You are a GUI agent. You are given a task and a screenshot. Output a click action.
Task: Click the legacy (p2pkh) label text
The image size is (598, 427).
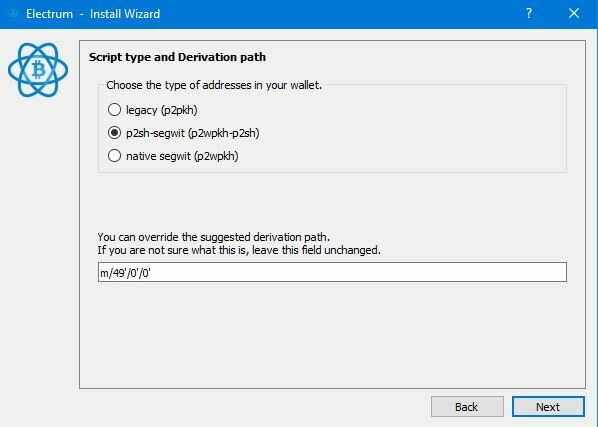(162, 110)
